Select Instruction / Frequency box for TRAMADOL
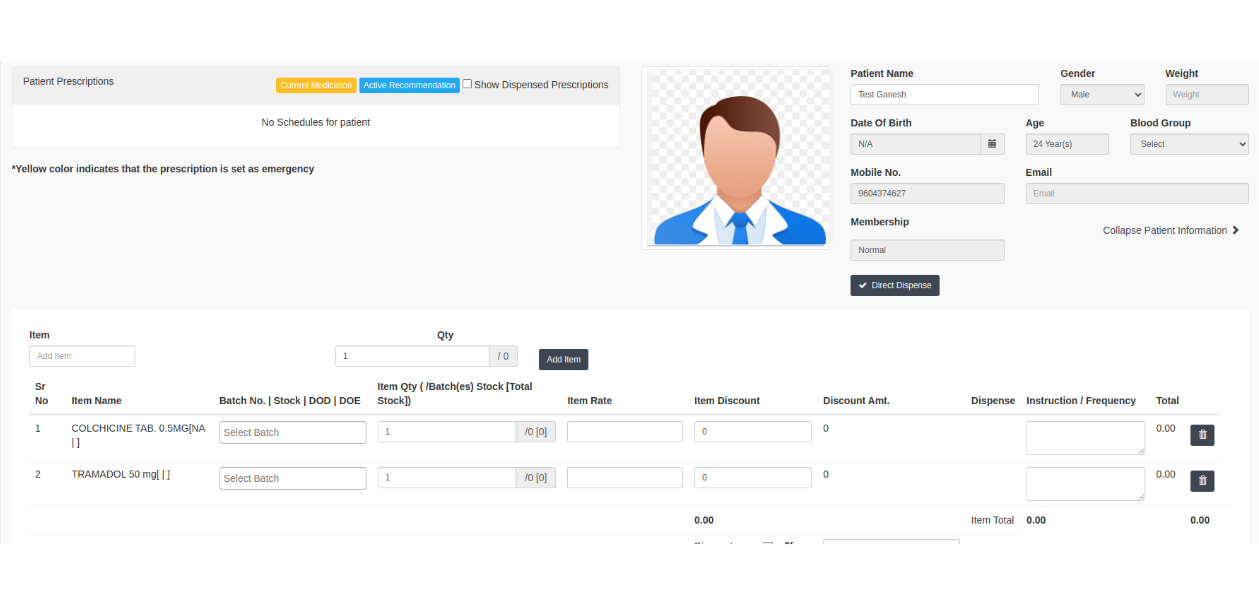Viewport: 1259px width, 610px height. (1084, 484)
